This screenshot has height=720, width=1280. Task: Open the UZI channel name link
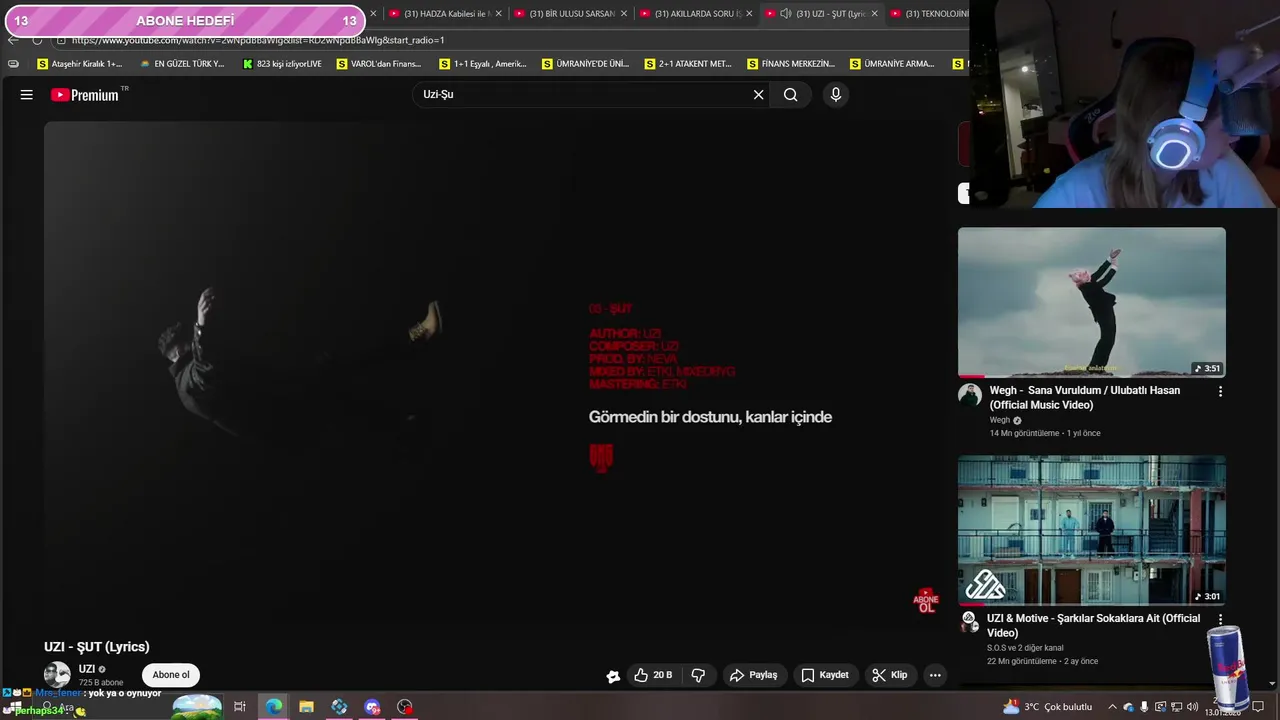[87, 669]
